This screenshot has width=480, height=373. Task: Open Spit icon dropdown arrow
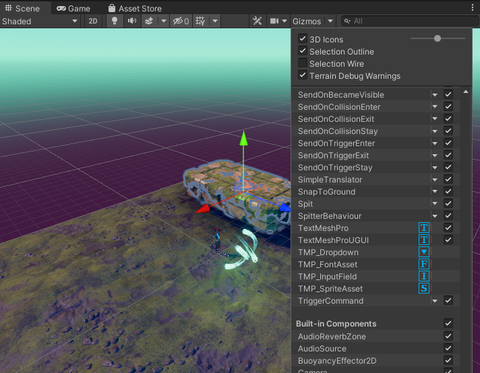[435, 204]
